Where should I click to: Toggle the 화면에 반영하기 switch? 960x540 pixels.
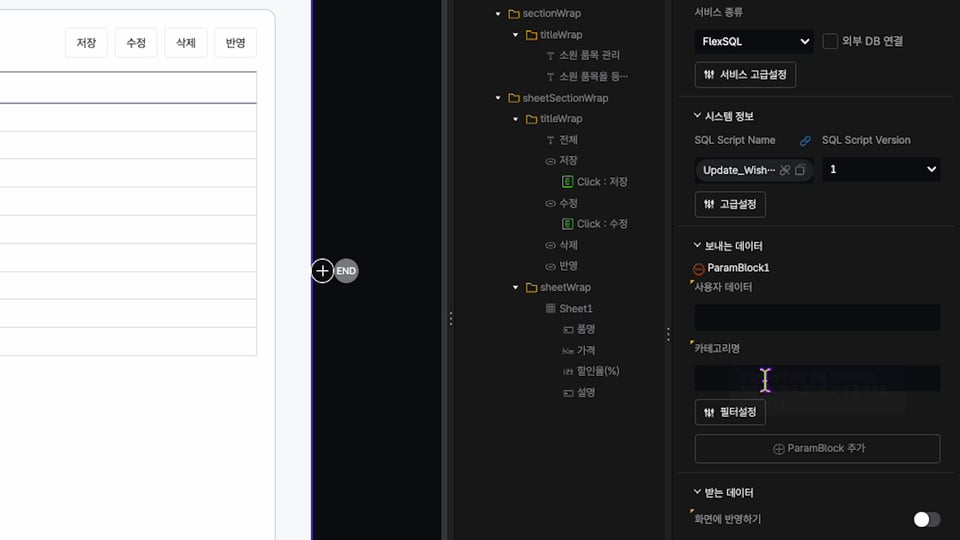[x=927, y=519]
